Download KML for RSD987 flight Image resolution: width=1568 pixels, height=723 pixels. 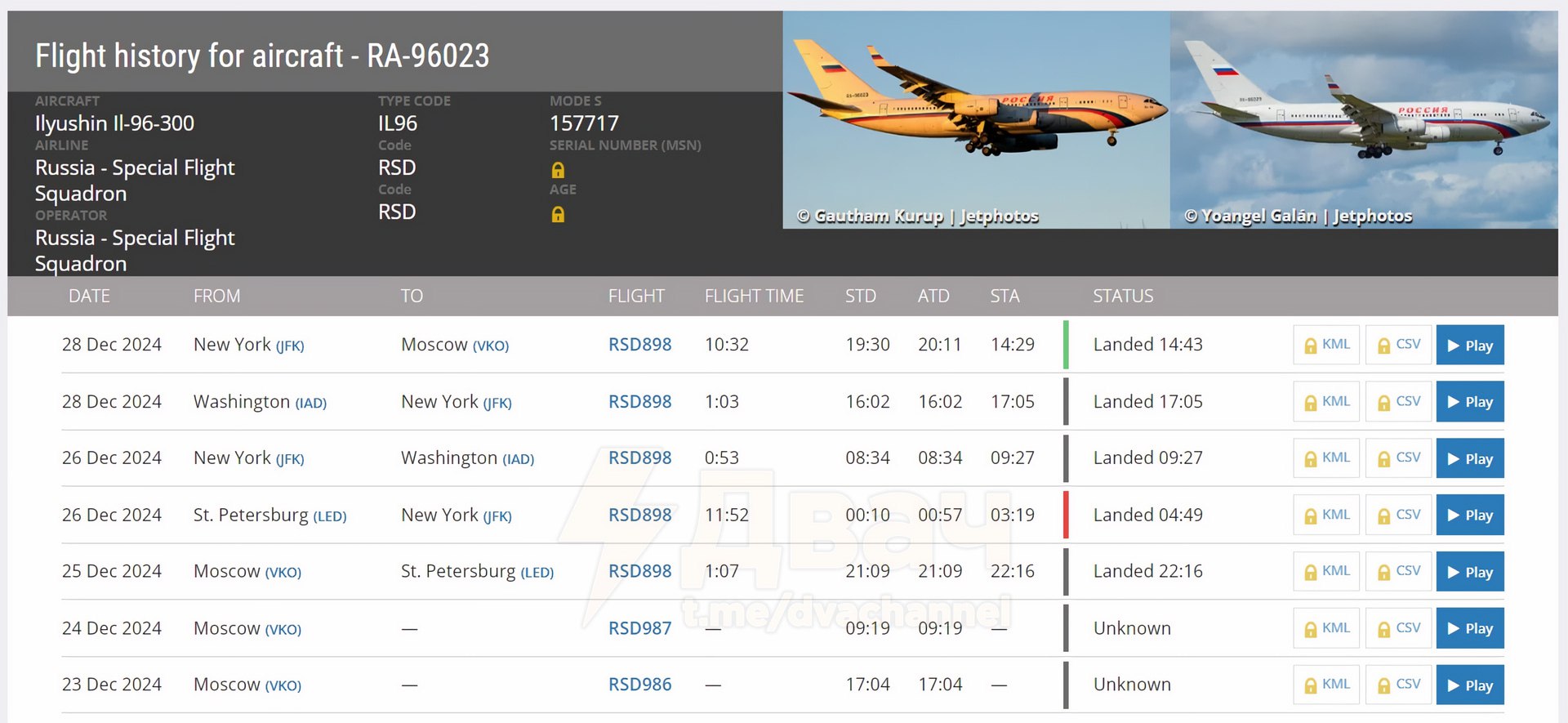click(1326, 628)
